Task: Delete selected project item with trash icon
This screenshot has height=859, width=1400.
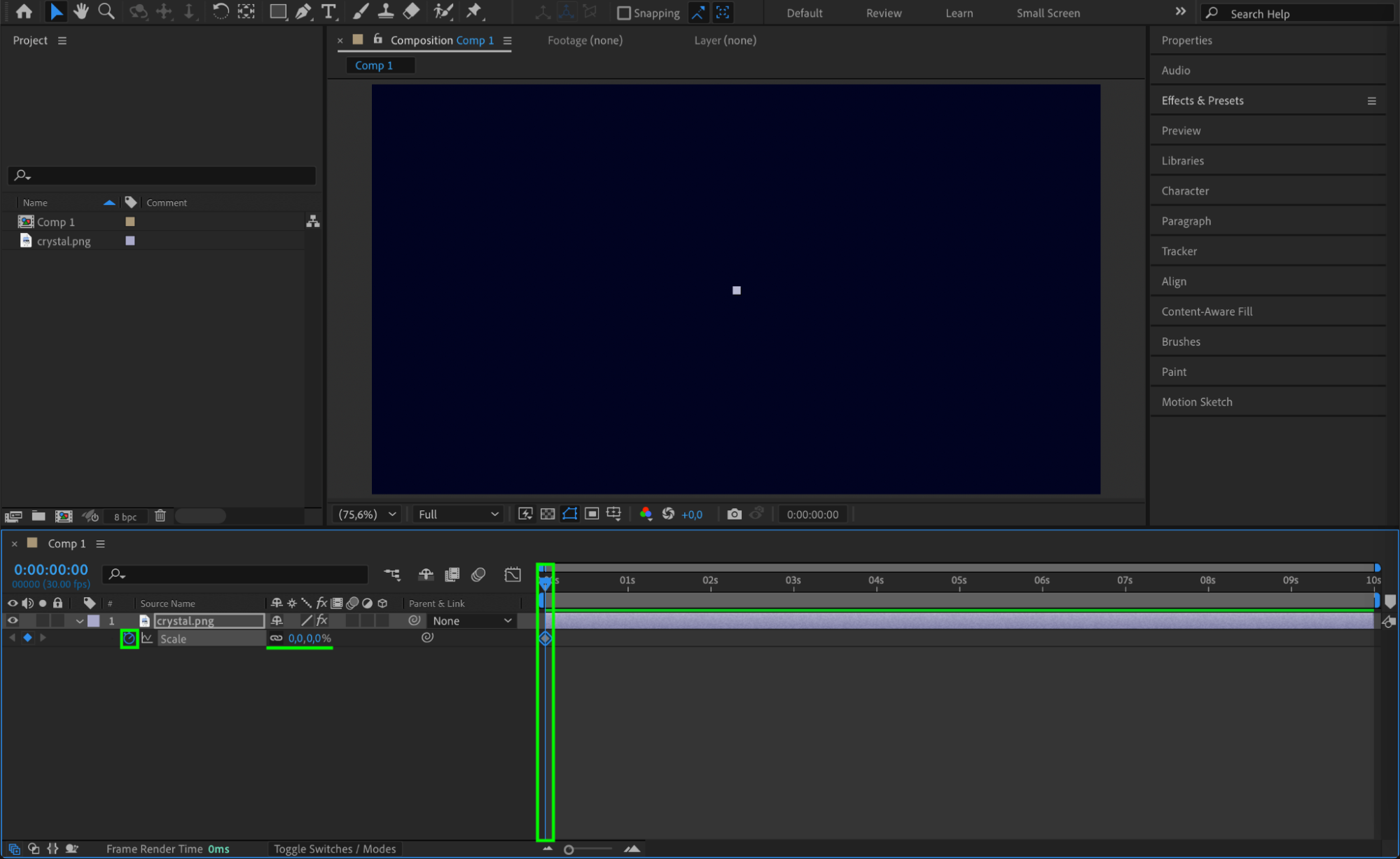Action: (160, 516)
